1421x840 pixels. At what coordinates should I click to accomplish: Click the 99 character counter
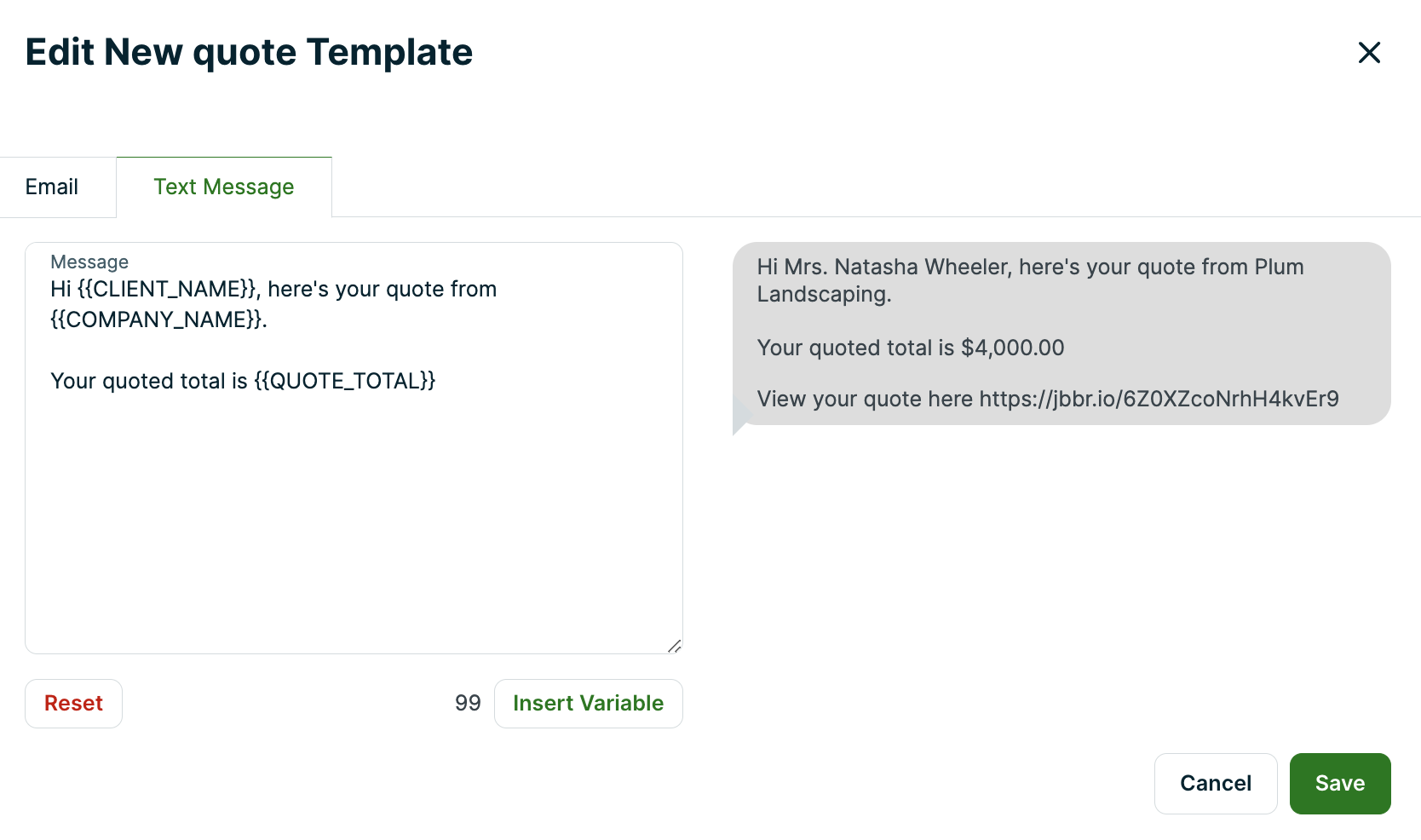tap(468, 703)
